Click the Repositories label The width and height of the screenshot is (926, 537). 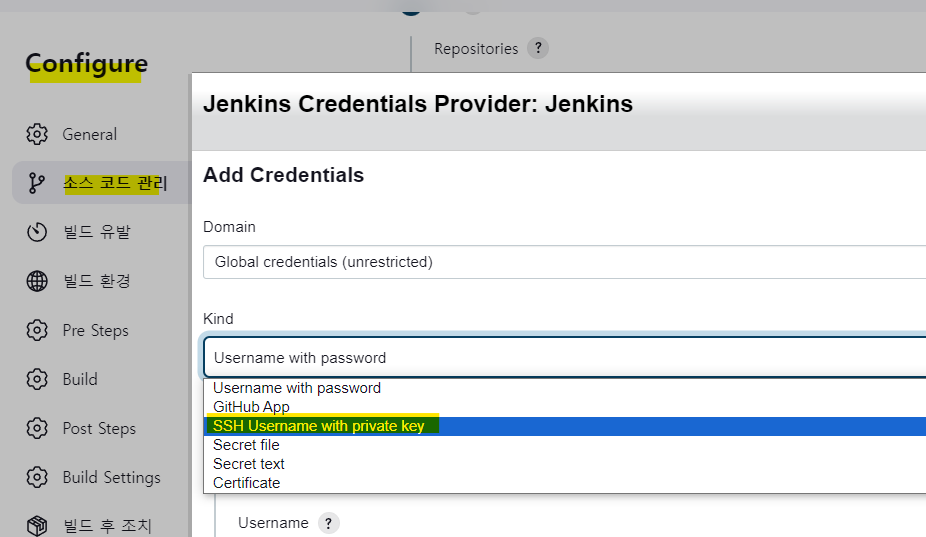click(x=476, y=48)
